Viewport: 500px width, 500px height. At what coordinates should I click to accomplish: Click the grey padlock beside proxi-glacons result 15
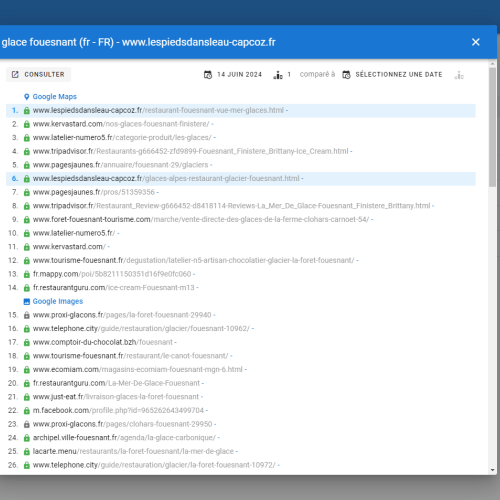pos(27,315)
